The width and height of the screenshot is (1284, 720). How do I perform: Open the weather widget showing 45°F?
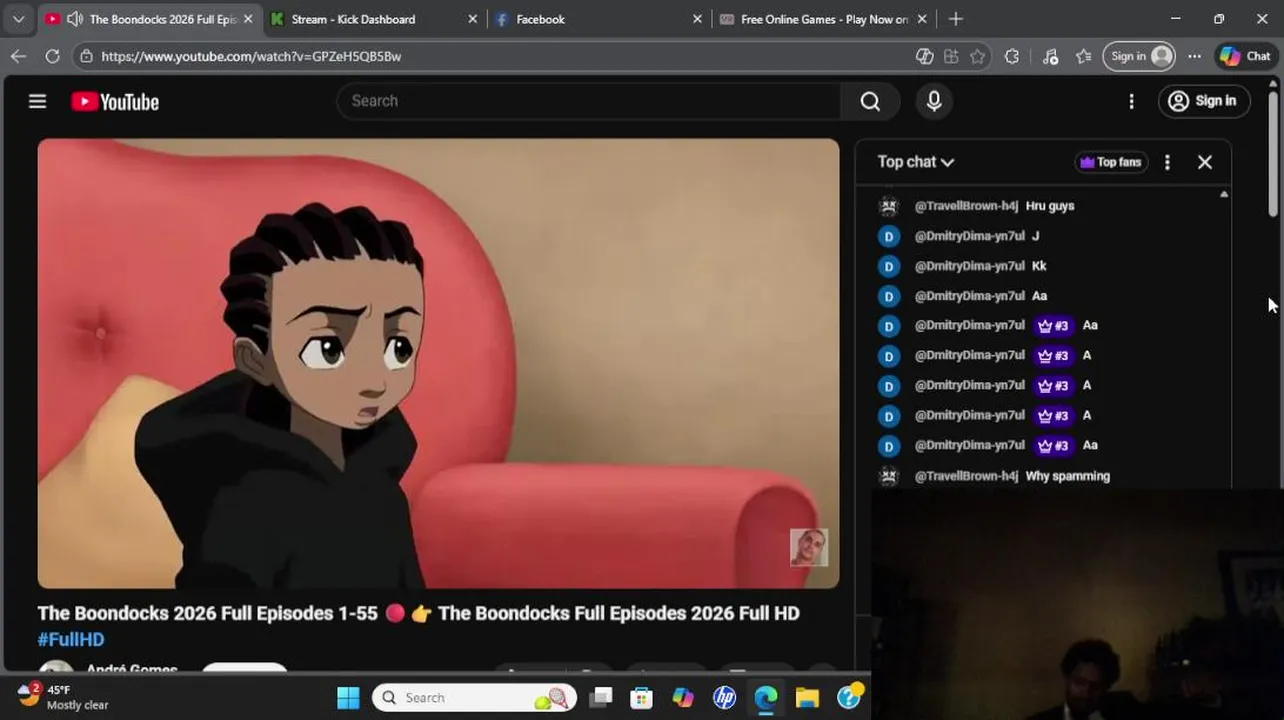pyautogui.click(x=63, y=697)
